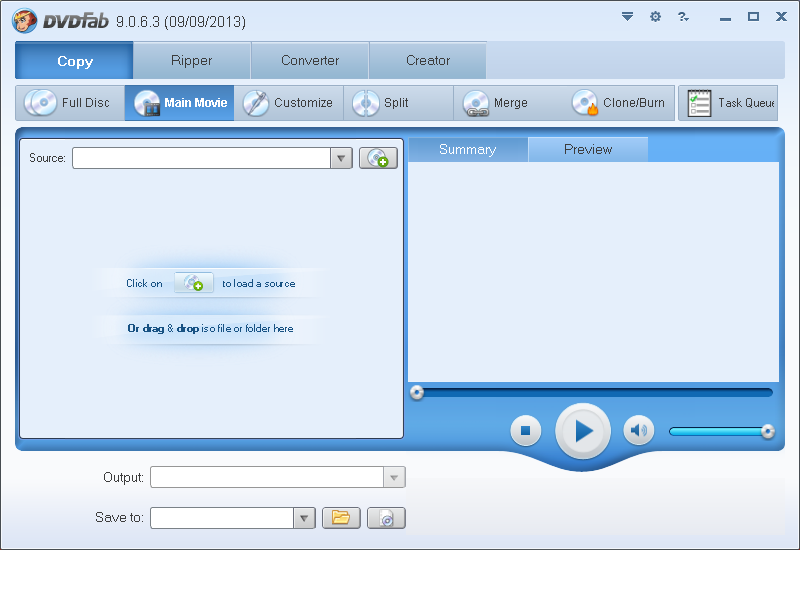The image size is (800, 600).
Task: Open the settings gear in title bar
Action: click(x=655, y=17)
